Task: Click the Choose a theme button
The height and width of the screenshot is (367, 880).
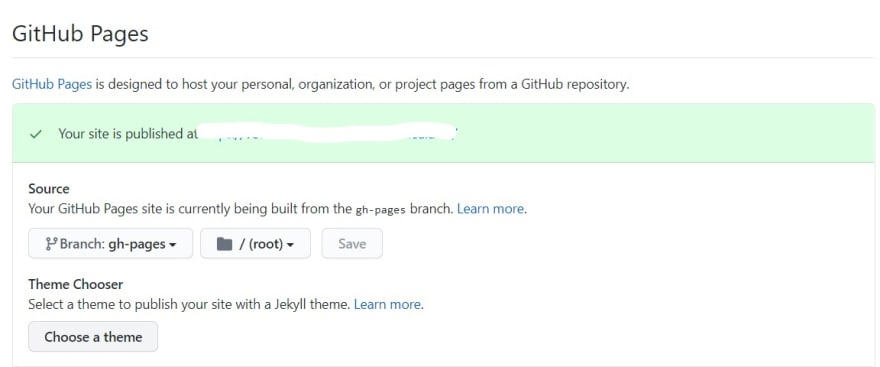Action: tap(93, 337)
